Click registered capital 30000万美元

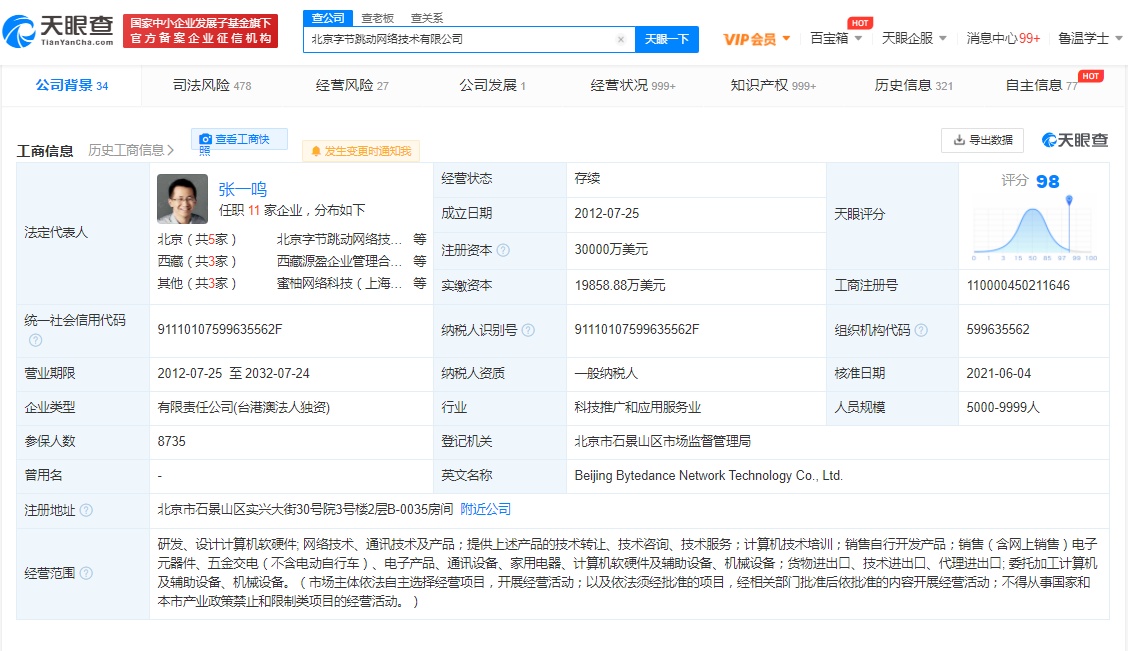click(x=611, y=250)
